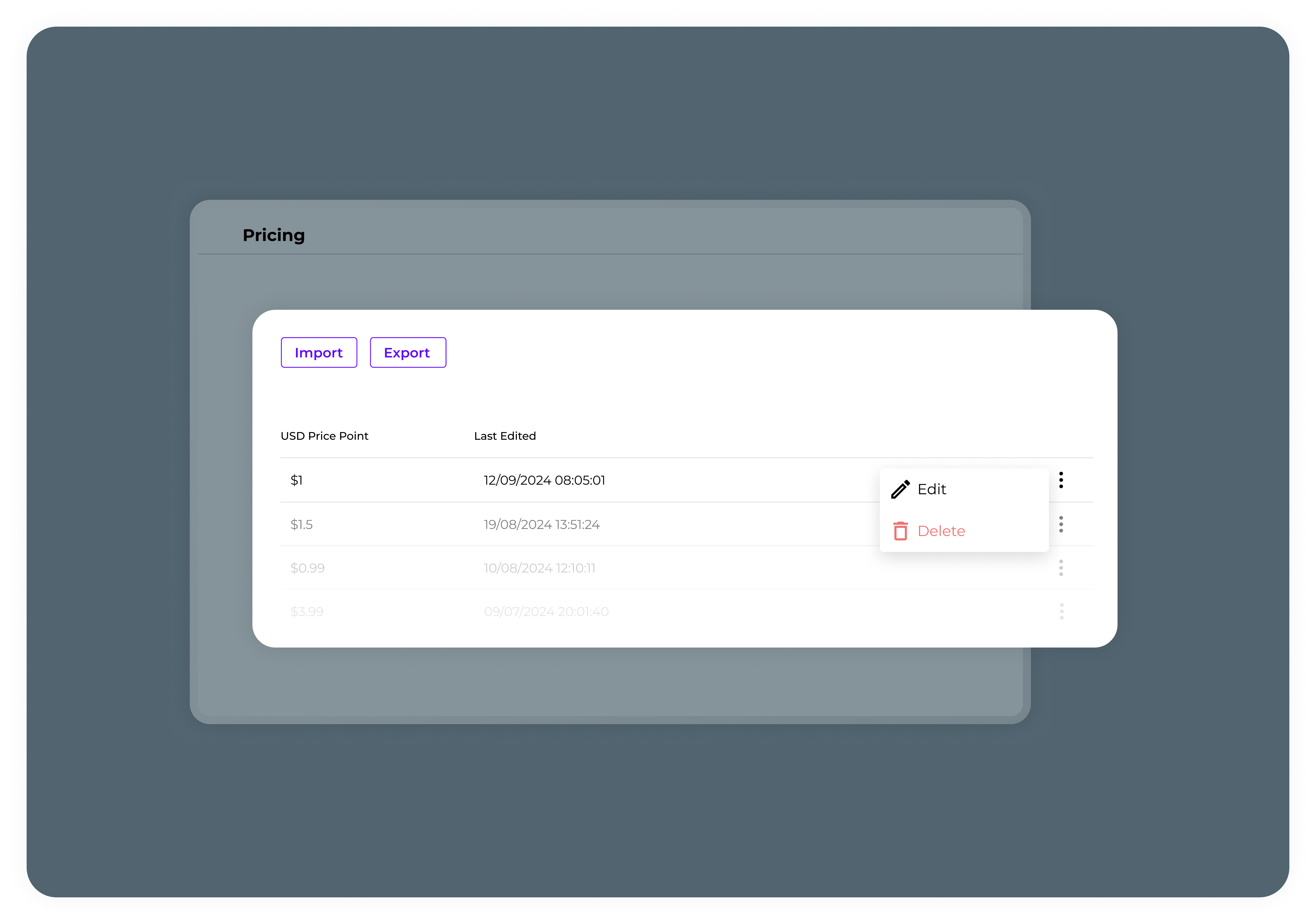Click the 19/08/2024 13:51:24 timestamp
This screenshot has height=924, width=1316.
(x=541, y=525)
